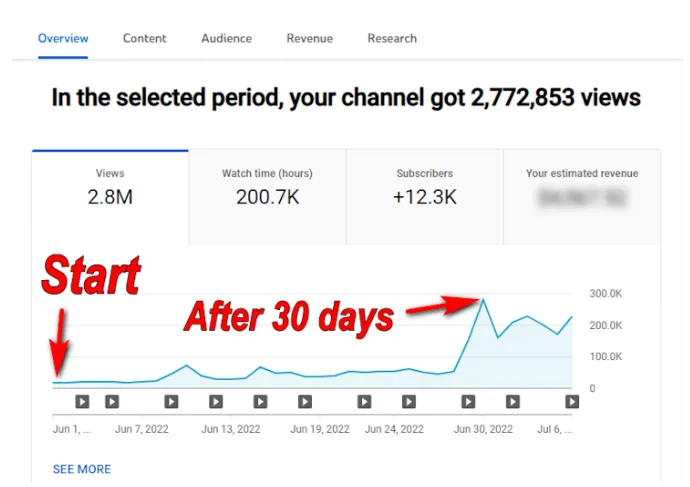Open the Research tab
The image size is (690, 487).
392,38
